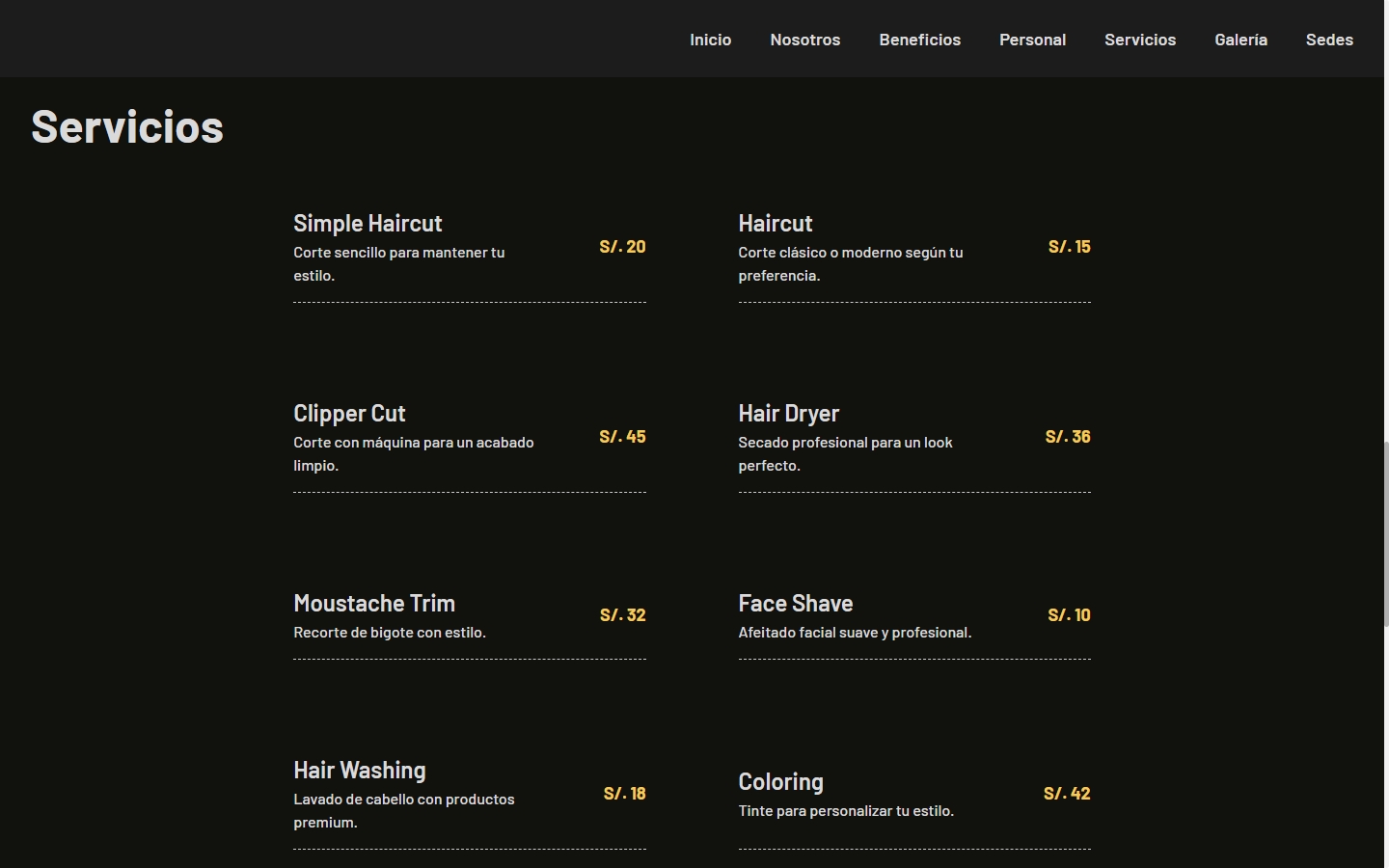Click the S/. 45 Clipper Cut price

pyautogui.click(x=622, y=437)
